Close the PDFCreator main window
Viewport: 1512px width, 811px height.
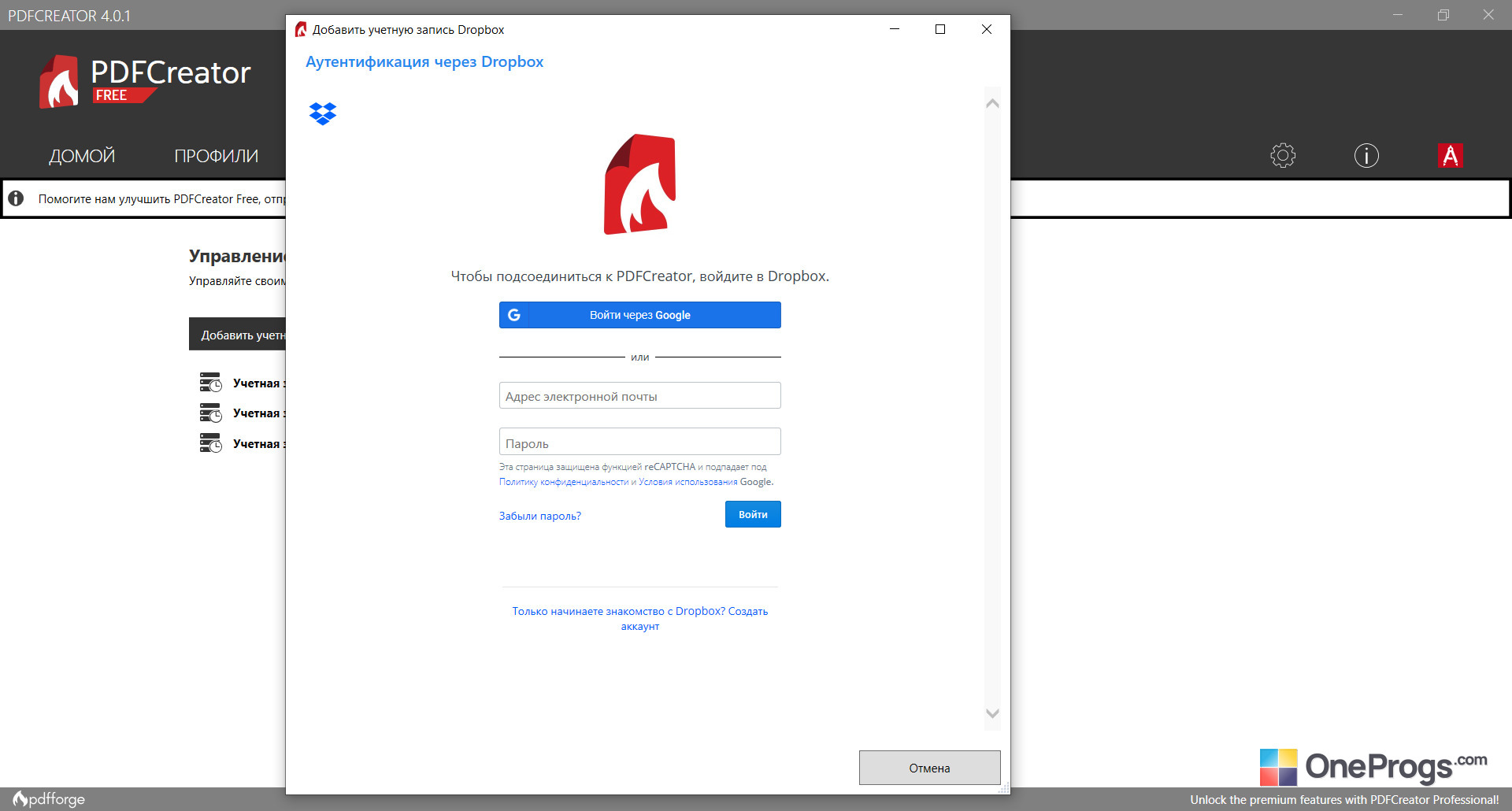1488,15
